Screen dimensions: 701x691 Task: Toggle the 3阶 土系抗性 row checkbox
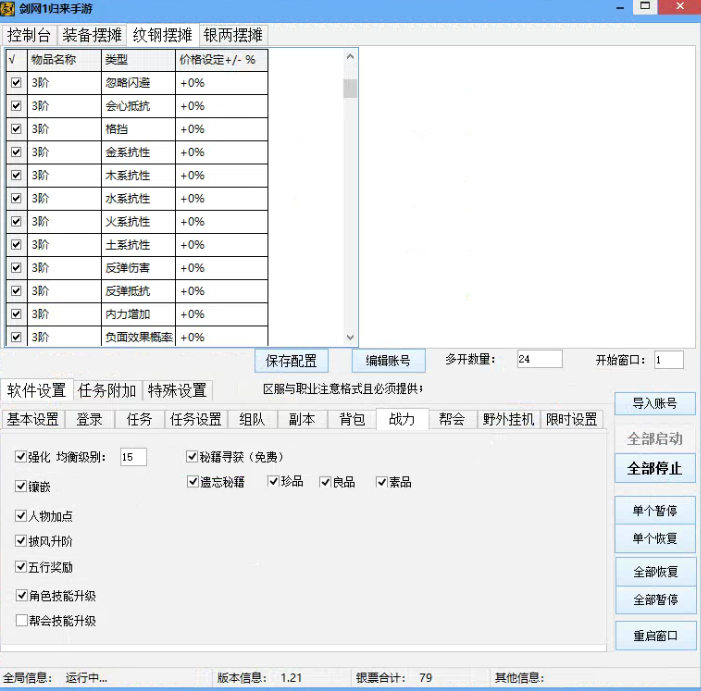click(x=17, y=245)
